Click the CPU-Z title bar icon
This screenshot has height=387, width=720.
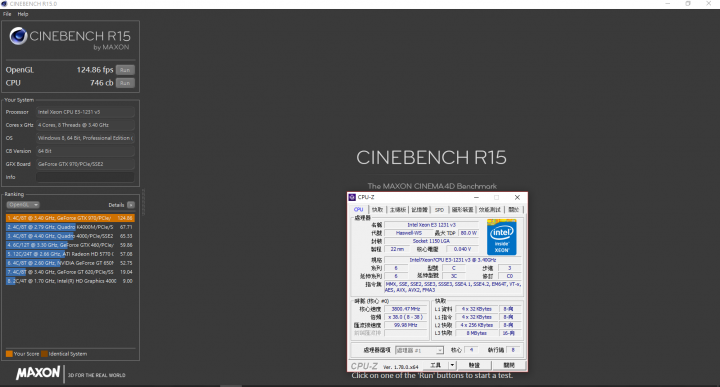352,197
